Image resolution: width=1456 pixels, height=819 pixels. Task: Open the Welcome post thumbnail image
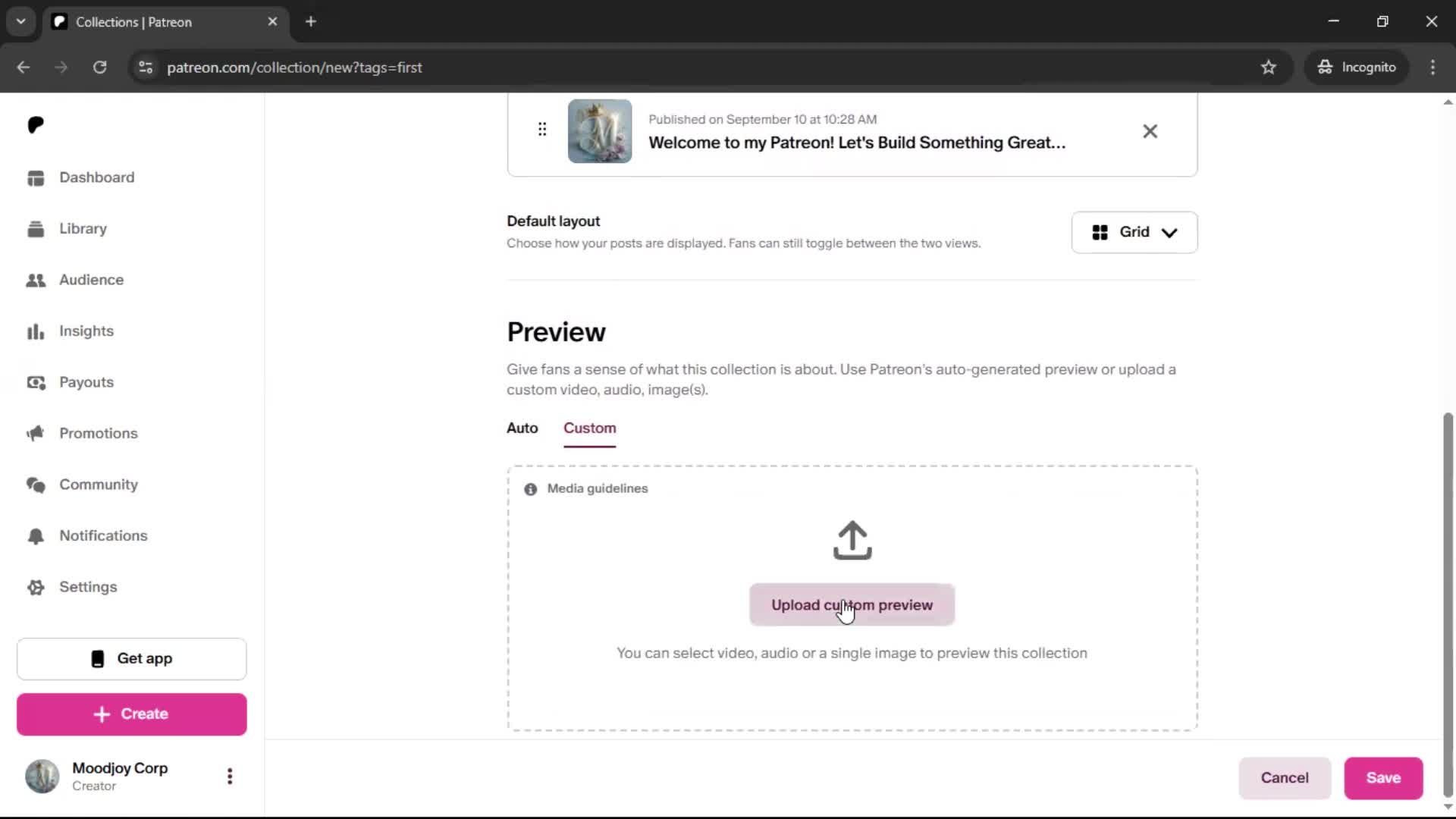point(600,131)
